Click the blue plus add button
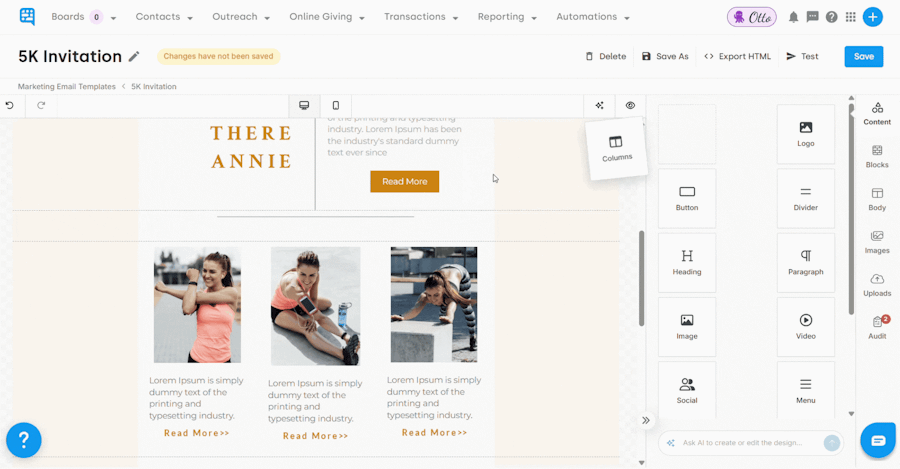The height and width of the screenshot is (469, 900). (872, 17)
